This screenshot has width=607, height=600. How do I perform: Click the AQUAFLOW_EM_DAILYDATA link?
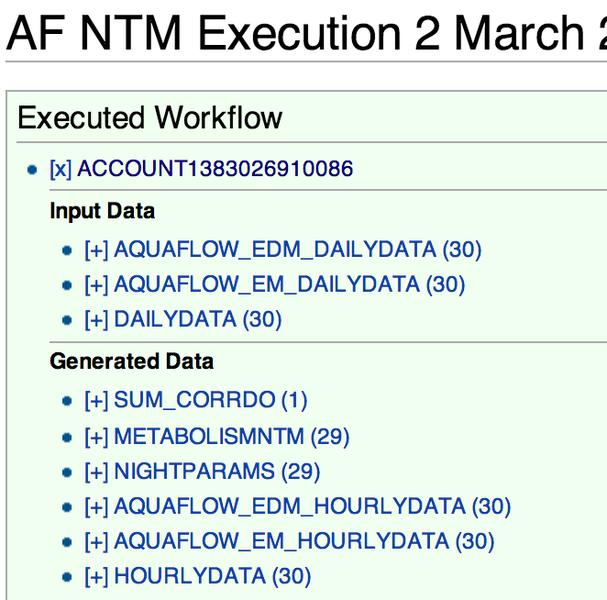point(267,284)
